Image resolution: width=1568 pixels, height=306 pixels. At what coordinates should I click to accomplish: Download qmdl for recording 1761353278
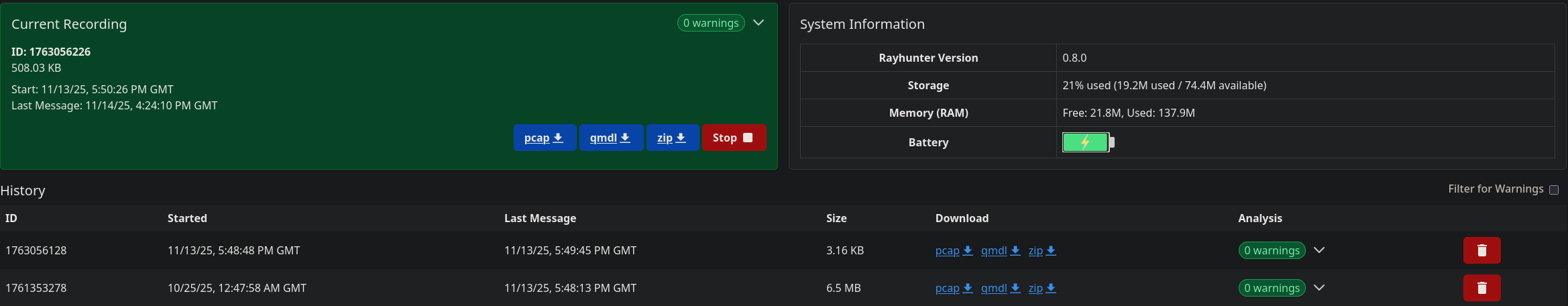1000,288
